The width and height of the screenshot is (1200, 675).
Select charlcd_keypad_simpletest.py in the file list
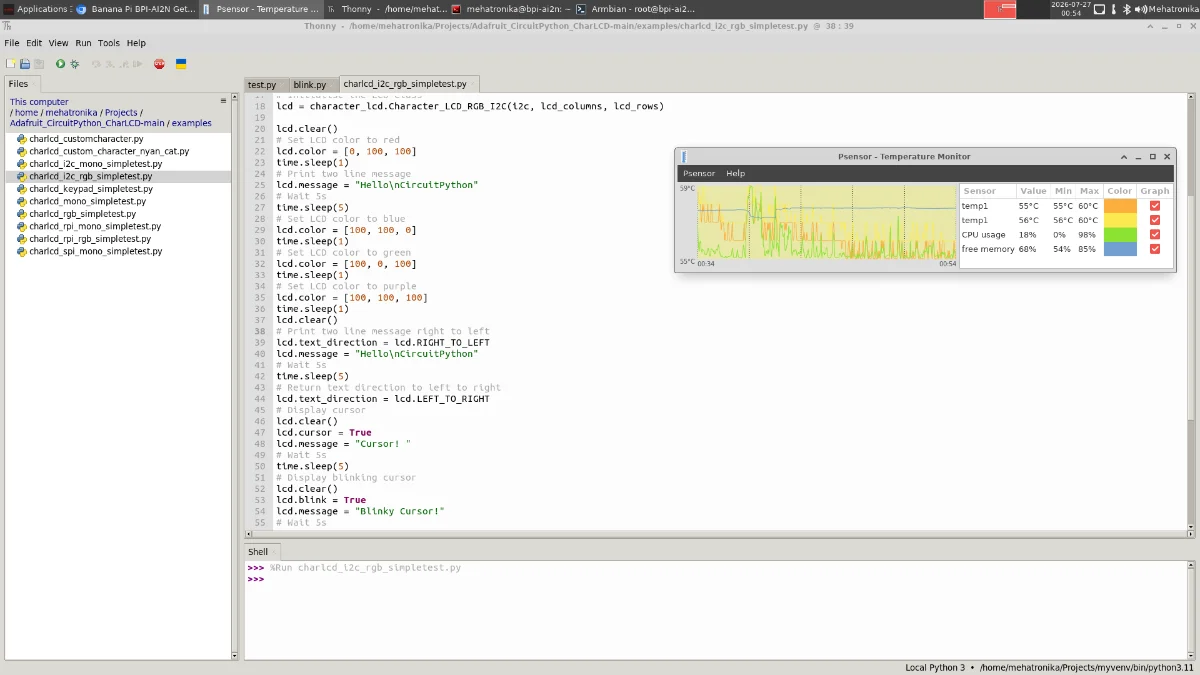[x=91, y=189]
